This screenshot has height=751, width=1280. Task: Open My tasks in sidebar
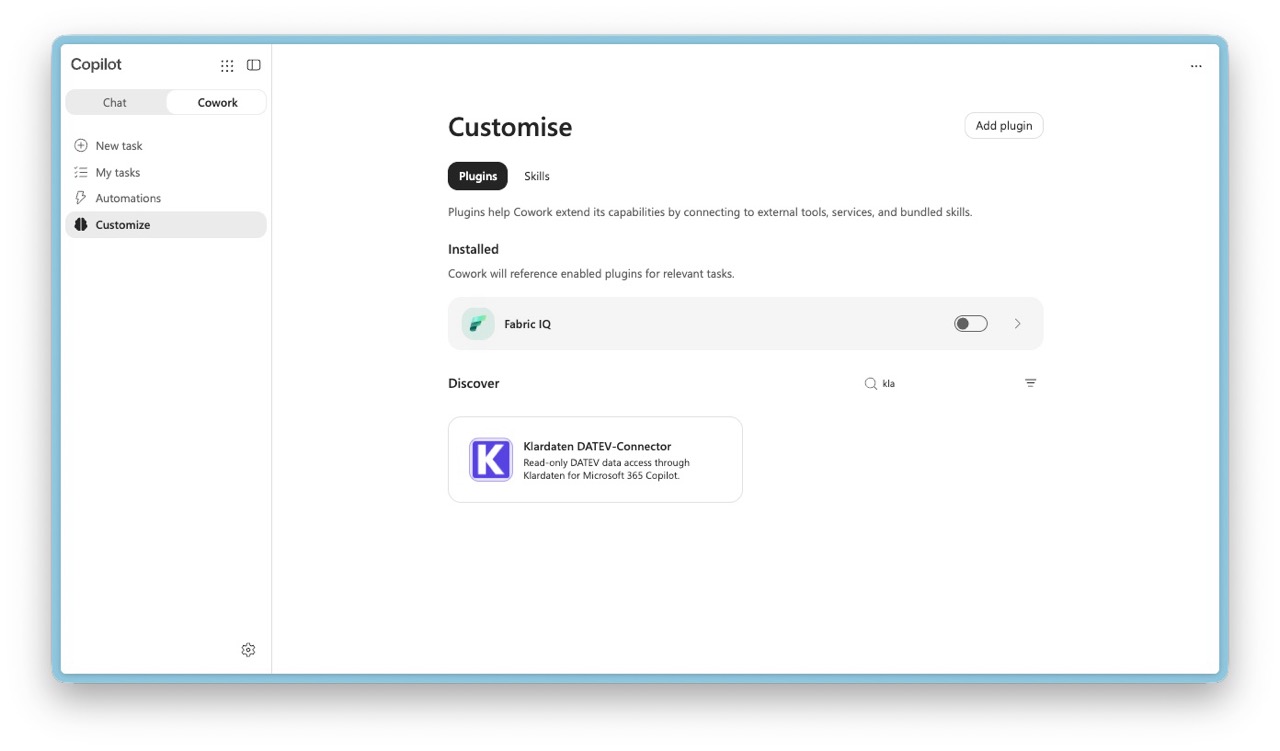pos(166,172)
